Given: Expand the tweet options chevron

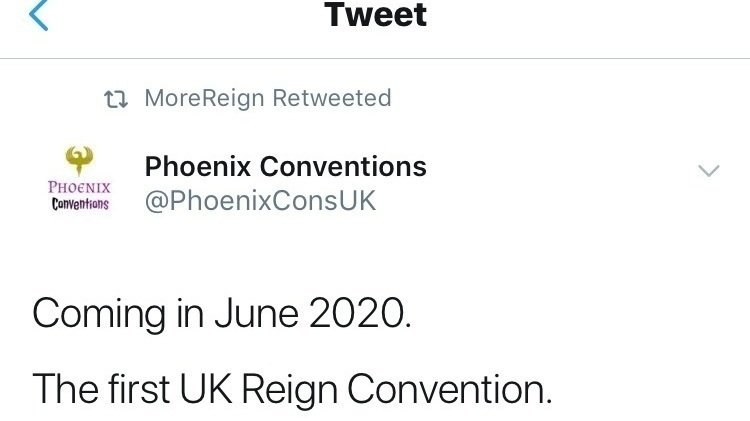Looking at the screenshot, I should [708, 171].
